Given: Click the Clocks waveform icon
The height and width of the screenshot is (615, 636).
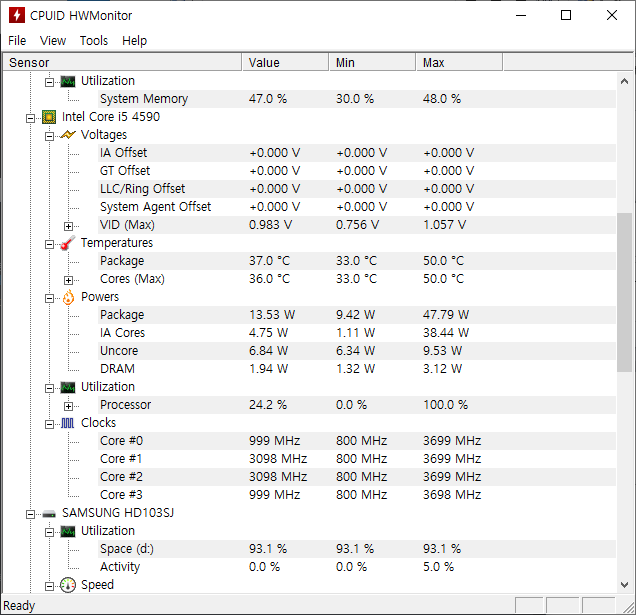Looking at the screenshot, I should 68,423.
